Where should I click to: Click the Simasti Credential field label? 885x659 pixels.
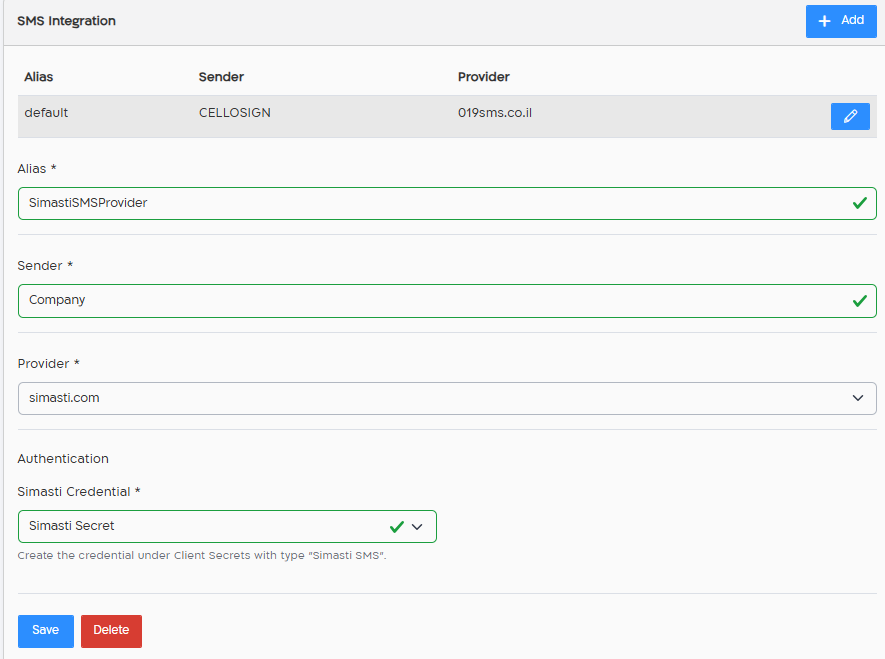click(x=79, y=492)
